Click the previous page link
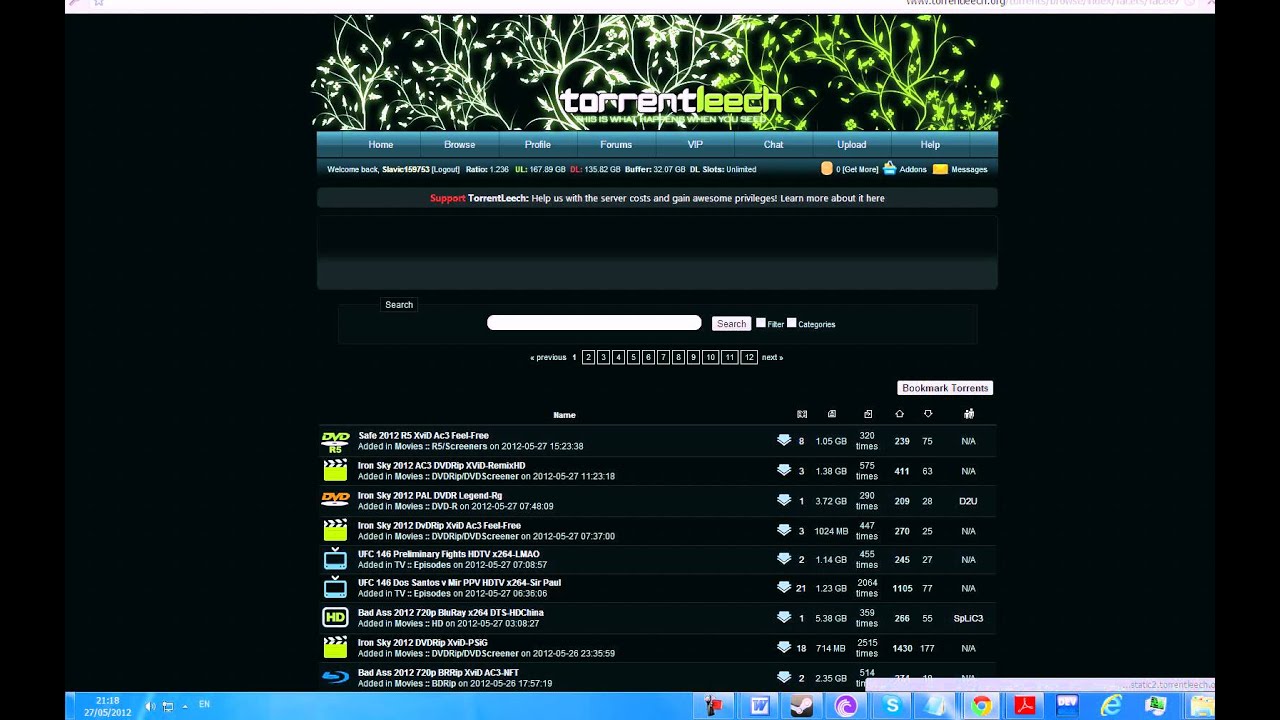Image resolution: width=1280 pixels, height=720 pixels. click(x=548, y=357)
